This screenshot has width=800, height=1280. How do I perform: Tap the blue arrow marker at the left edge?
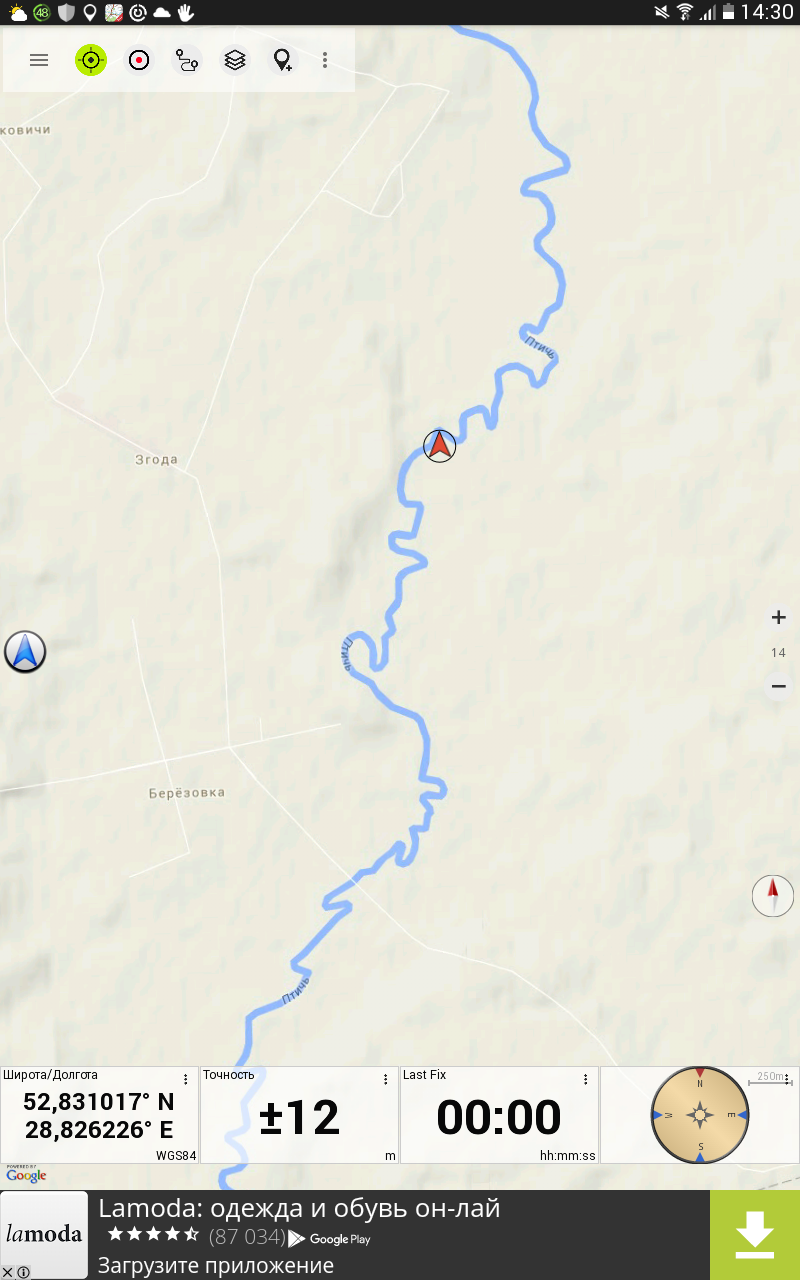(x=25, y=651)
